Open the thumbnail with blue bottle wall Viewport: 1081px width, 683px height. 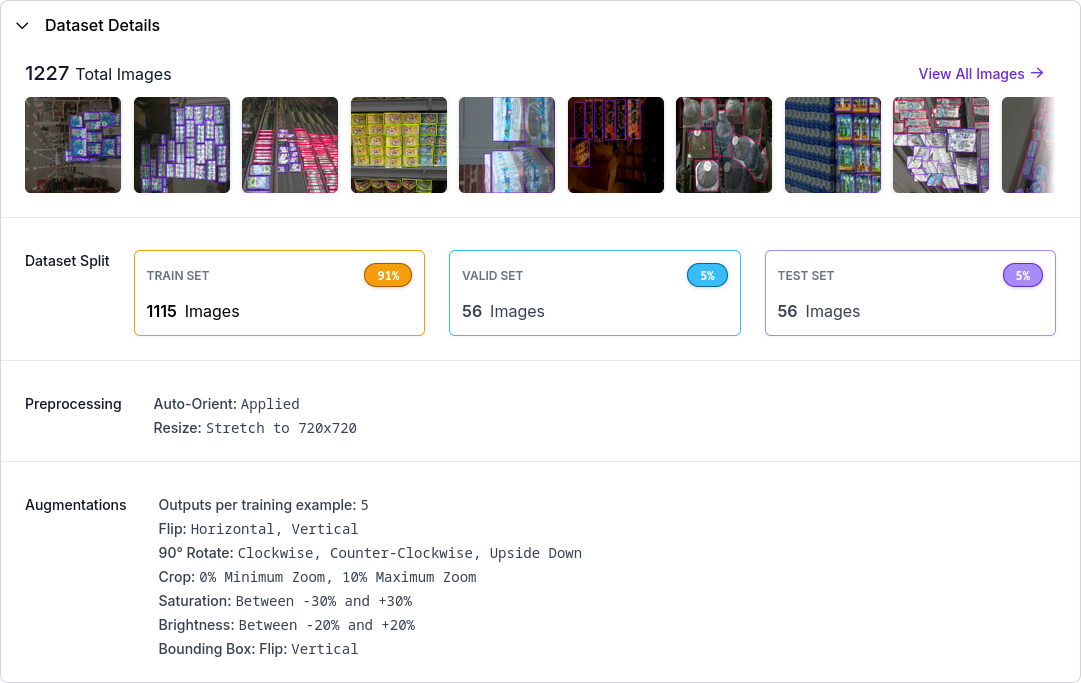(833, 145)
